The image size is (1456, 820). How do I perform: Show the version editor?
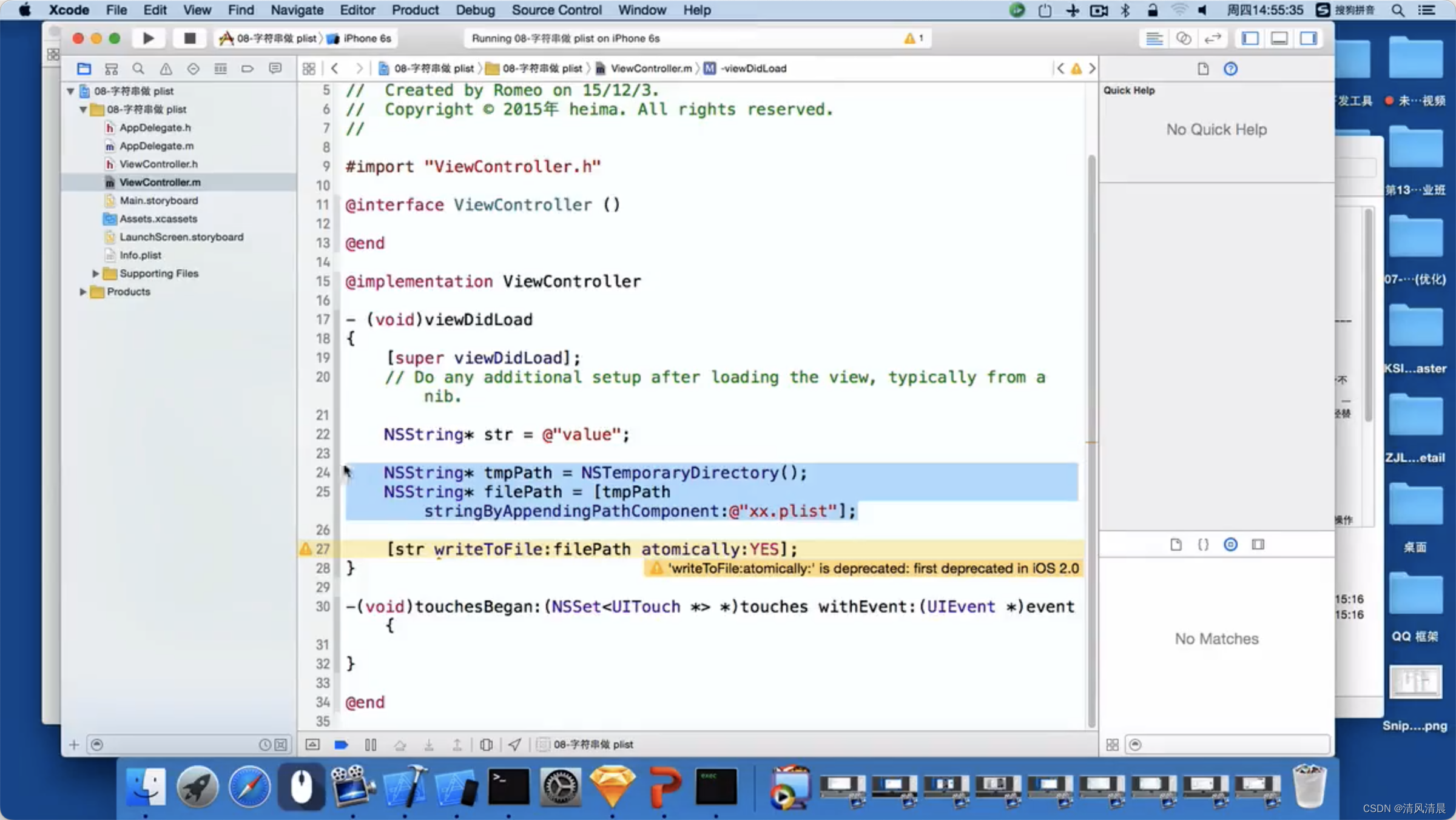(x=1213, y=38)
